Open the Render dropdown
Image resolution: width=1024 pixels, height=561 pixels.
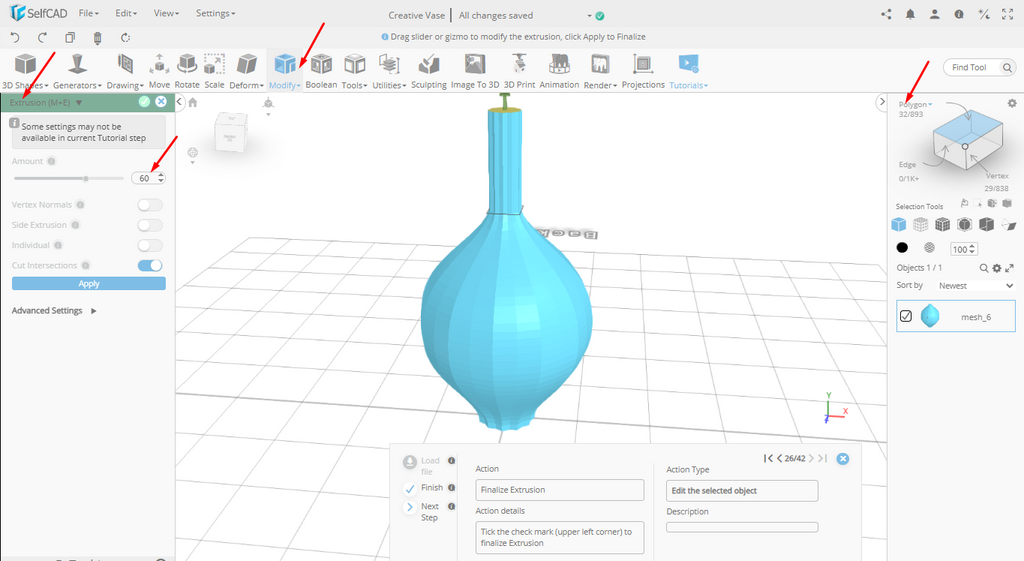(600, 71)
